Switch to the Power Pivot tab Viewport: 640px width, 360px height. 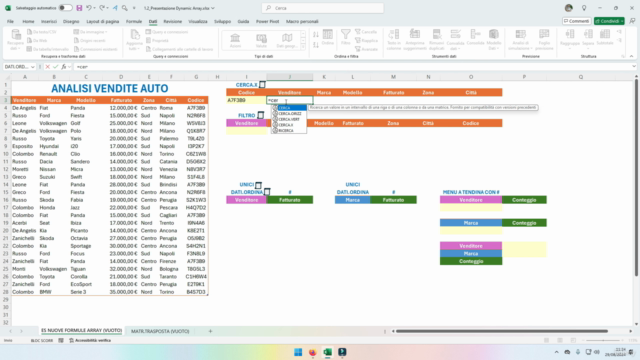coord(267,21)
